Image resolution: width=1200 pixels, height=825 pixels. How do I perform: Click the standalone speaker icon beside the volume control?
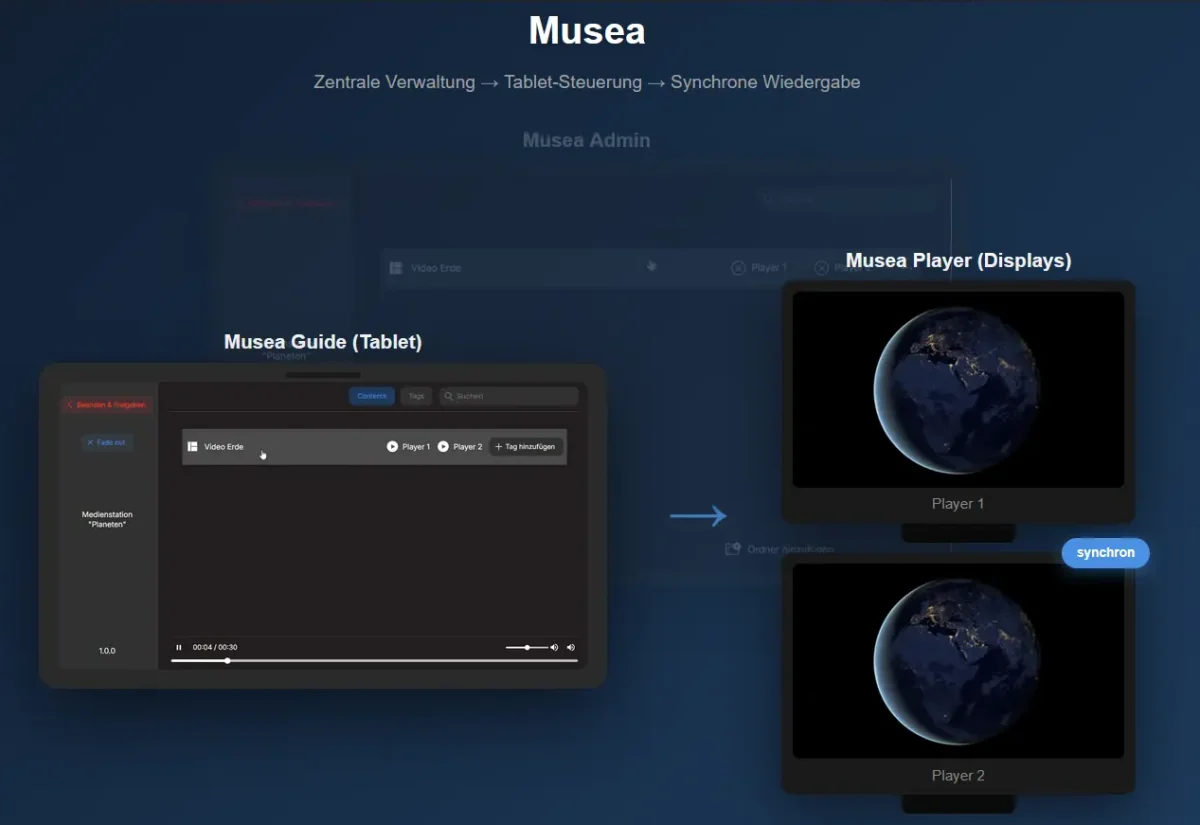[x=571, y=647]
